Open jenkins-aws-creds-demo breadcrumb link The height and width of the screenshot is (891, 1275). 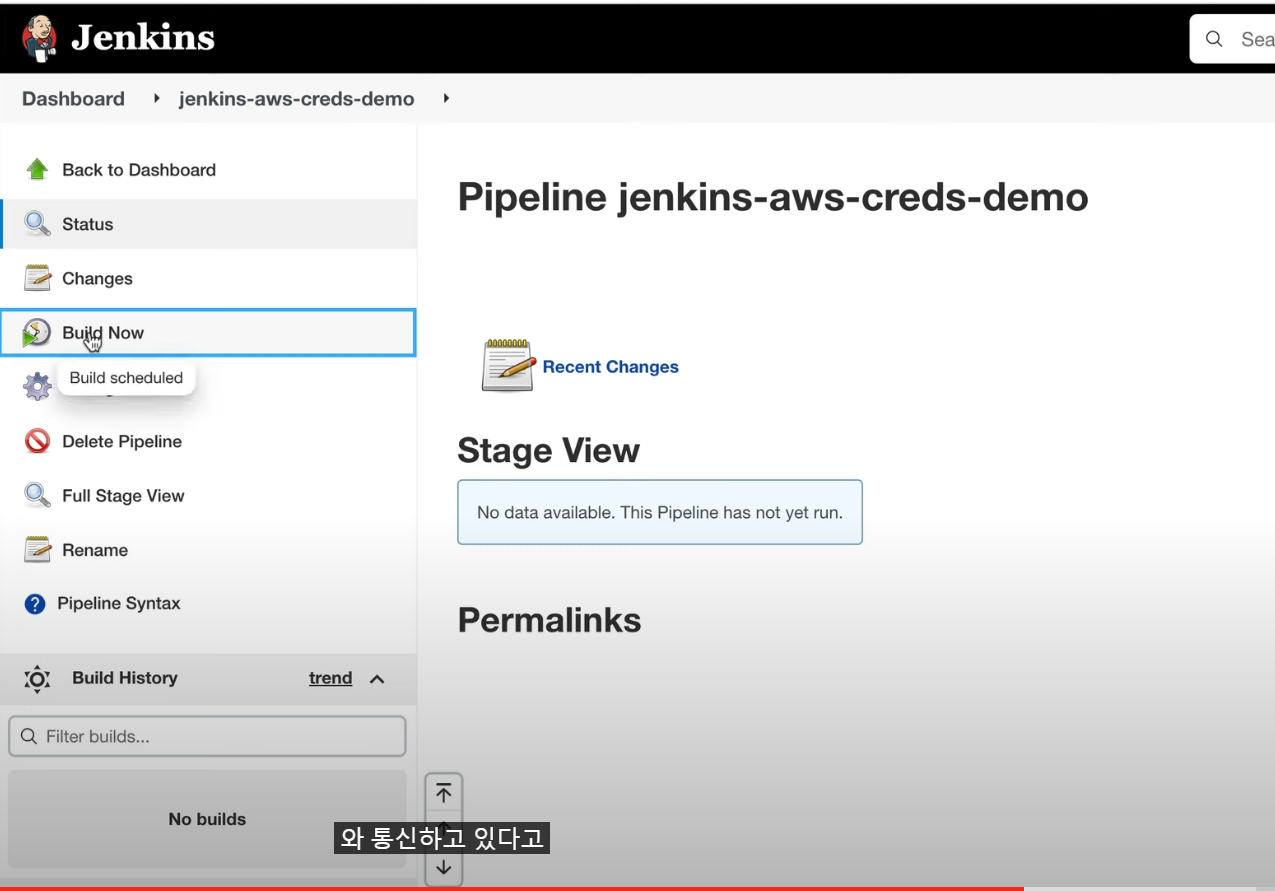[296, 99]
